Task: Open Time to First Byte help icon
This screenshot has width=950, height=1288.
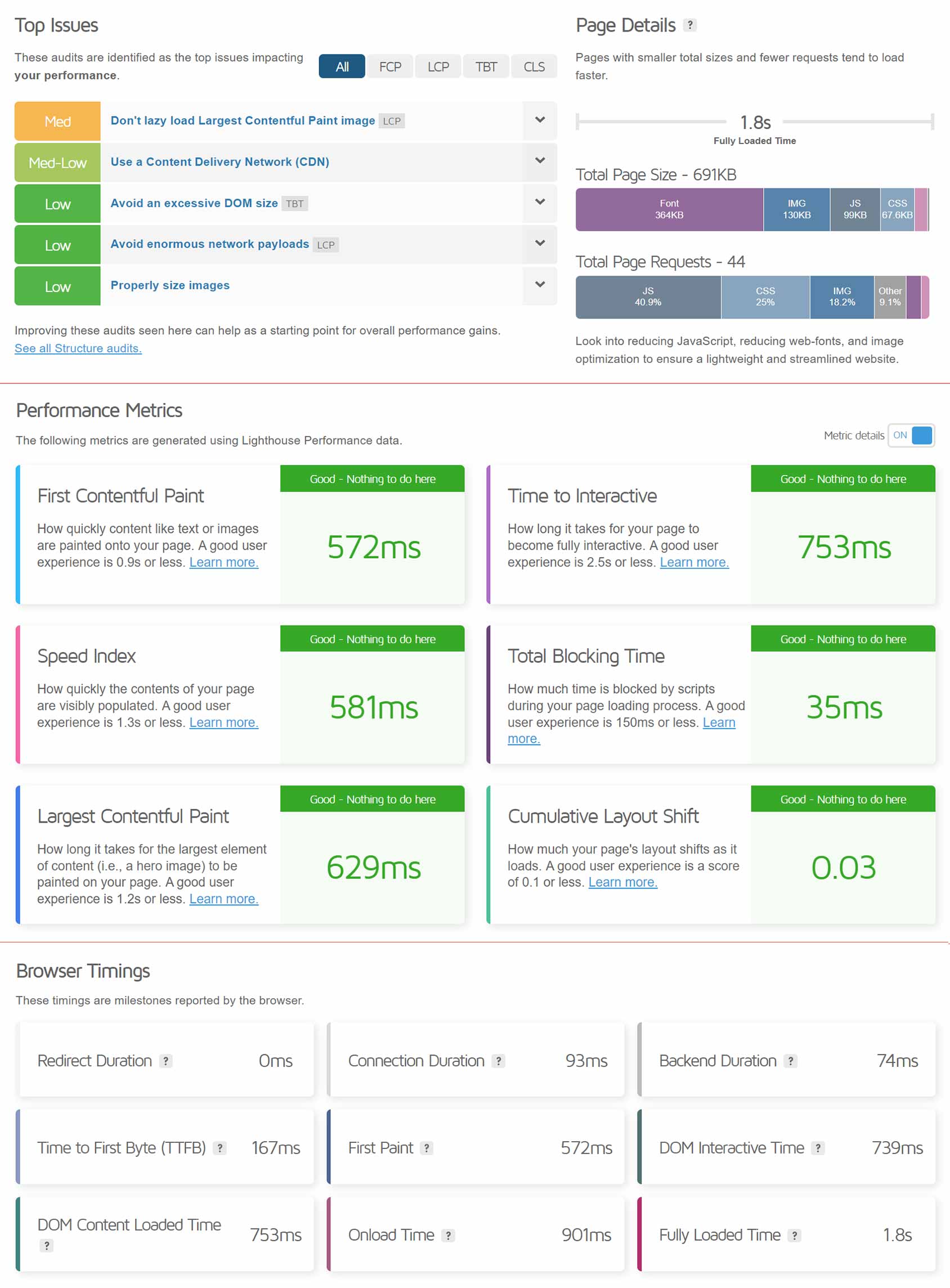Action: (219, 1148)
